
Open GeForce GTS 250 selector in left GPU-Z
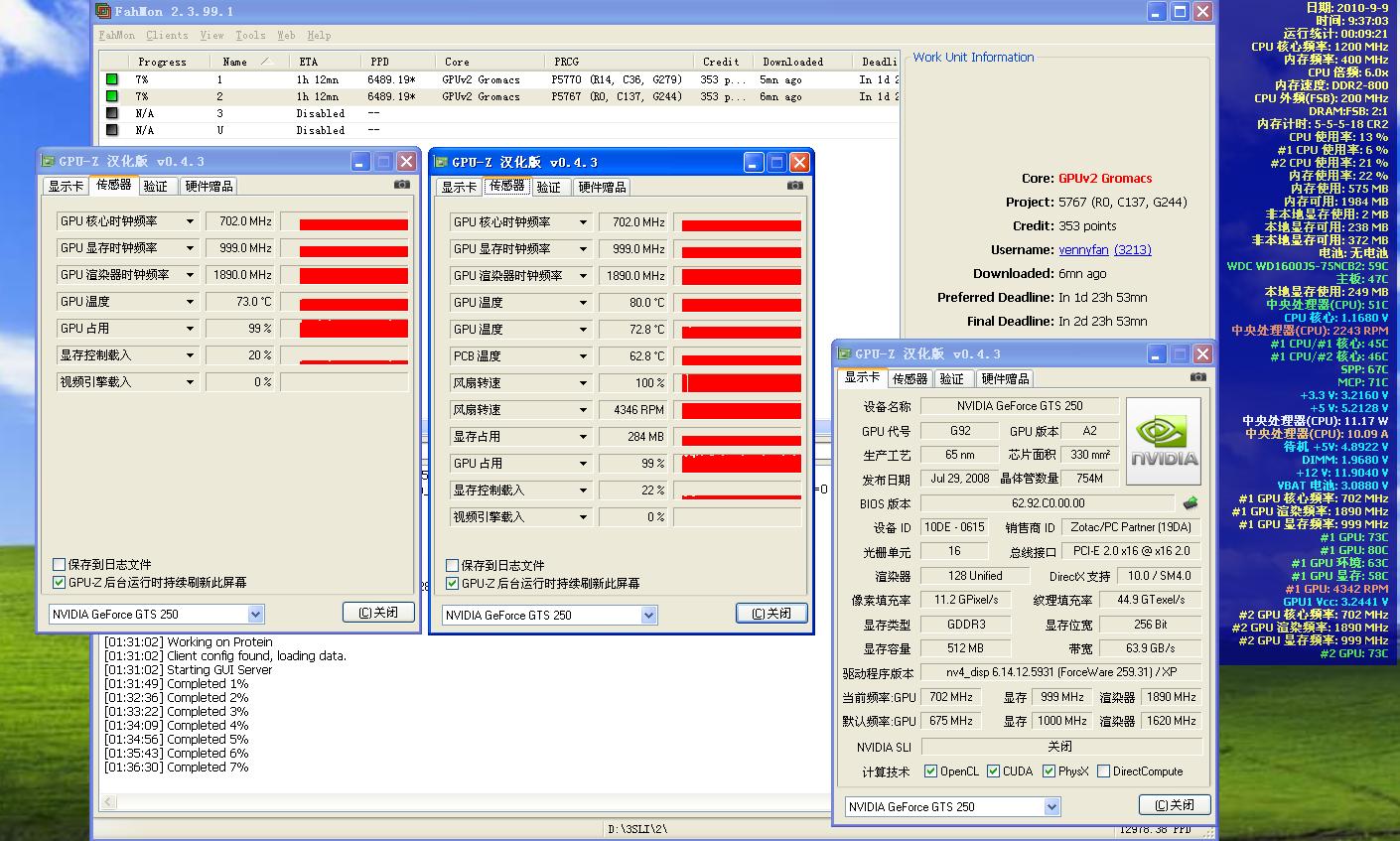(x=255, y=615)
